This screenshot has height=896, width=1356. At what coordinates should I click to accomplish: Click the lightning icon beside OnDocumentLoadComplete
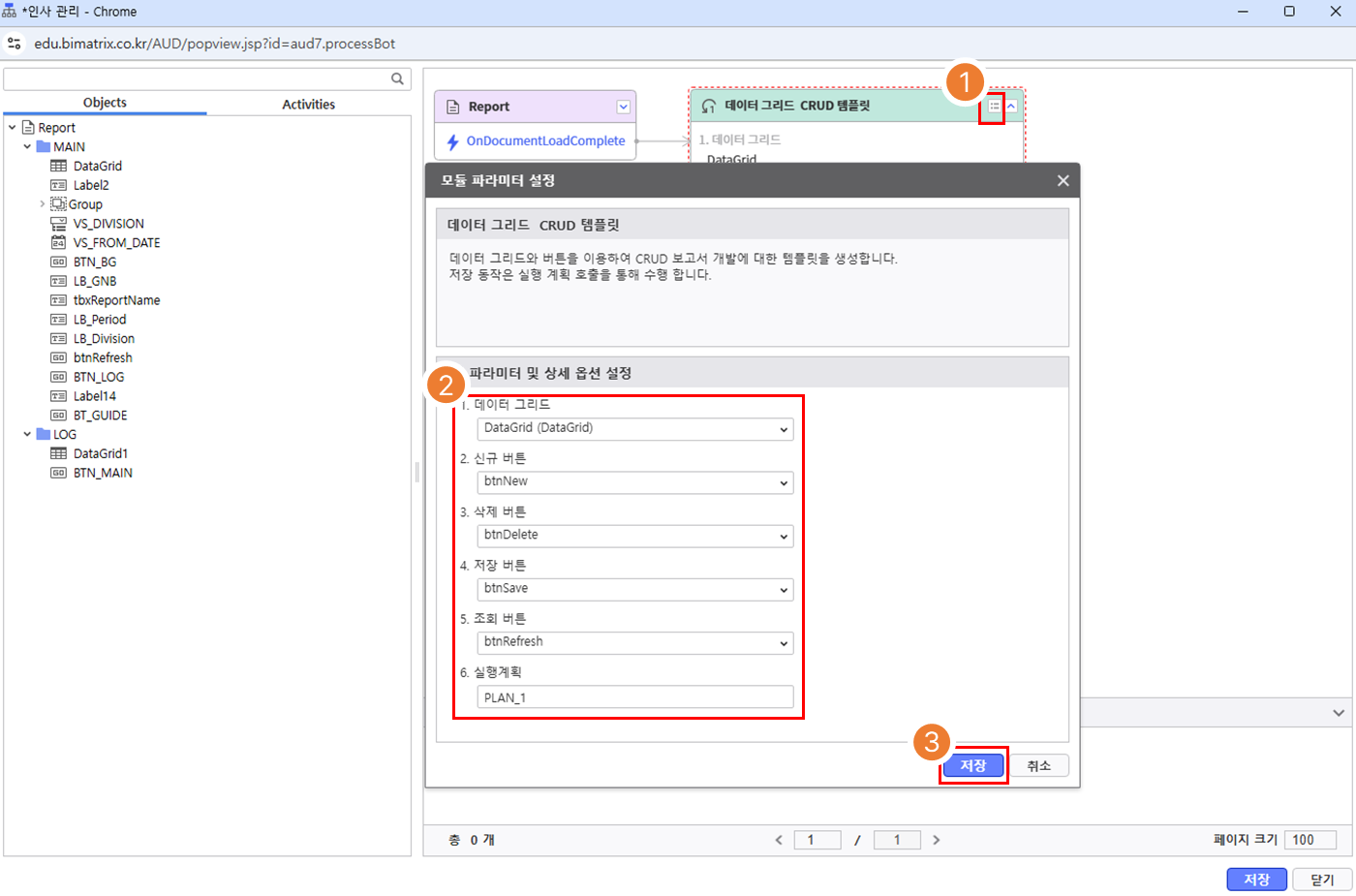[x=452, y=141]
